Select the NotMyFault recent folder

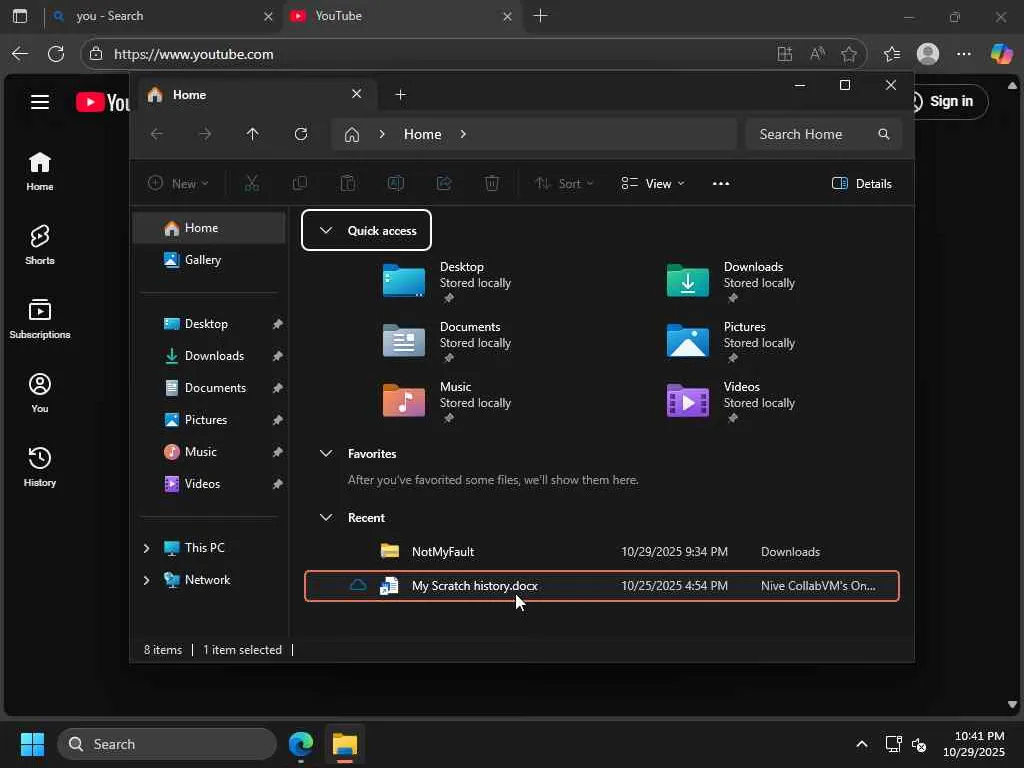(442, 552)
